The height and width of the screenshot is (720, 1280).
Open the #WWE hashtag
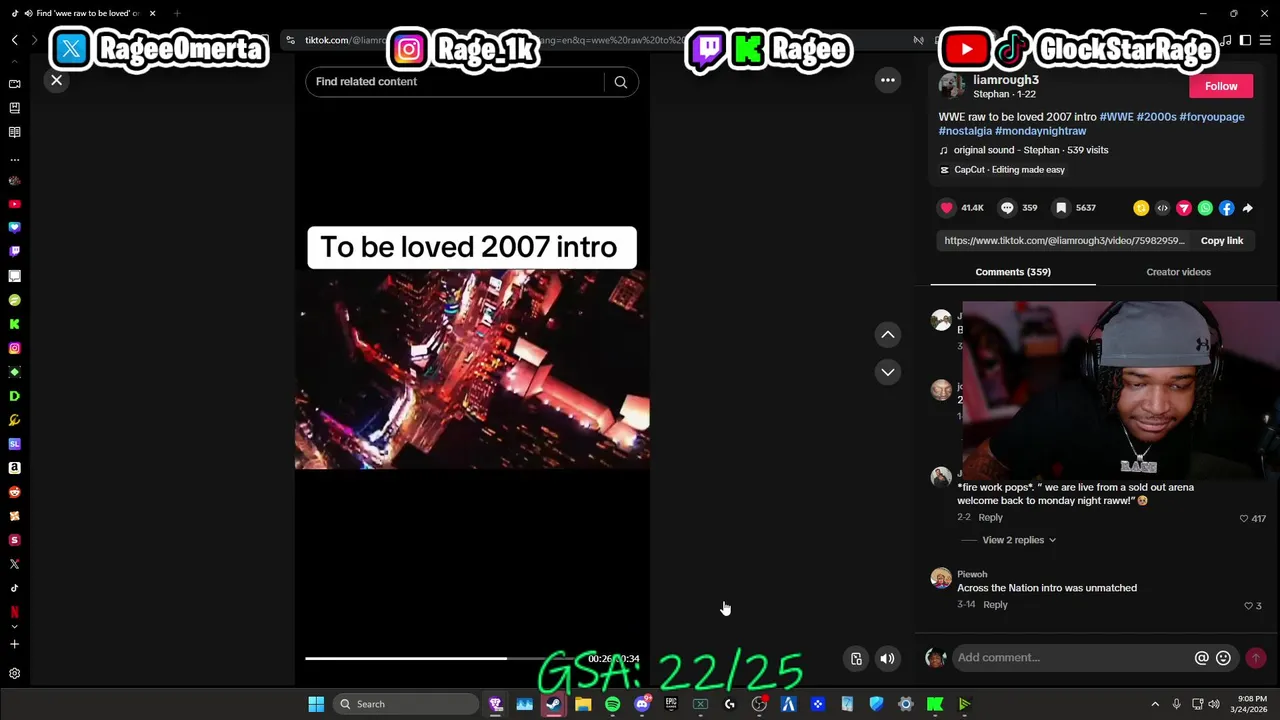[1116, 117]
